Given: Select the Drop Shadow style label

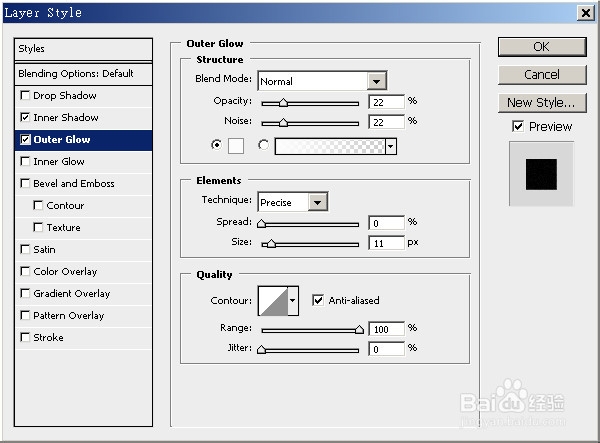Looking at the screenshot, I should click(x=65, y=95).
